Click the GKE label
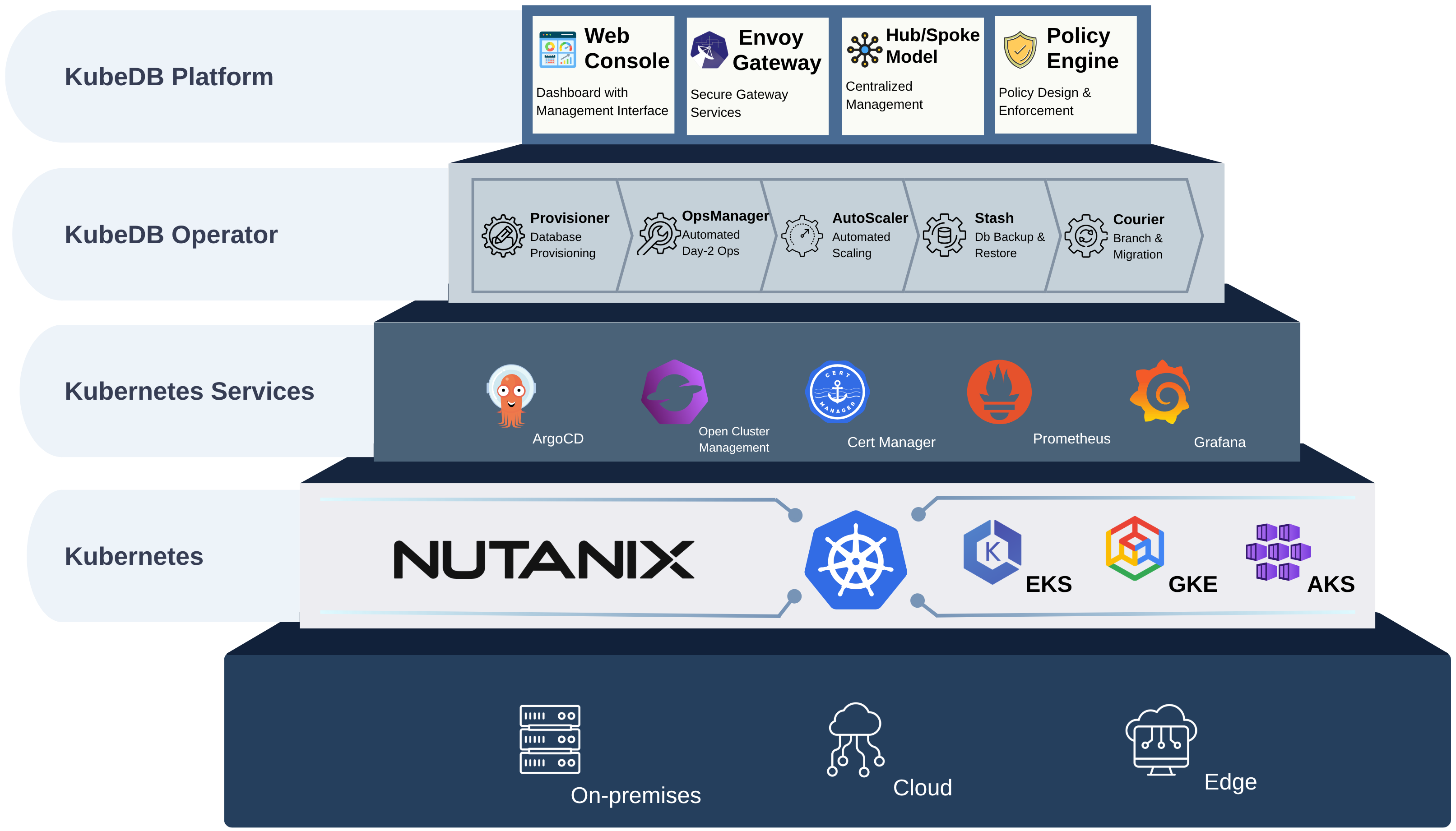 pos(1193,584)
